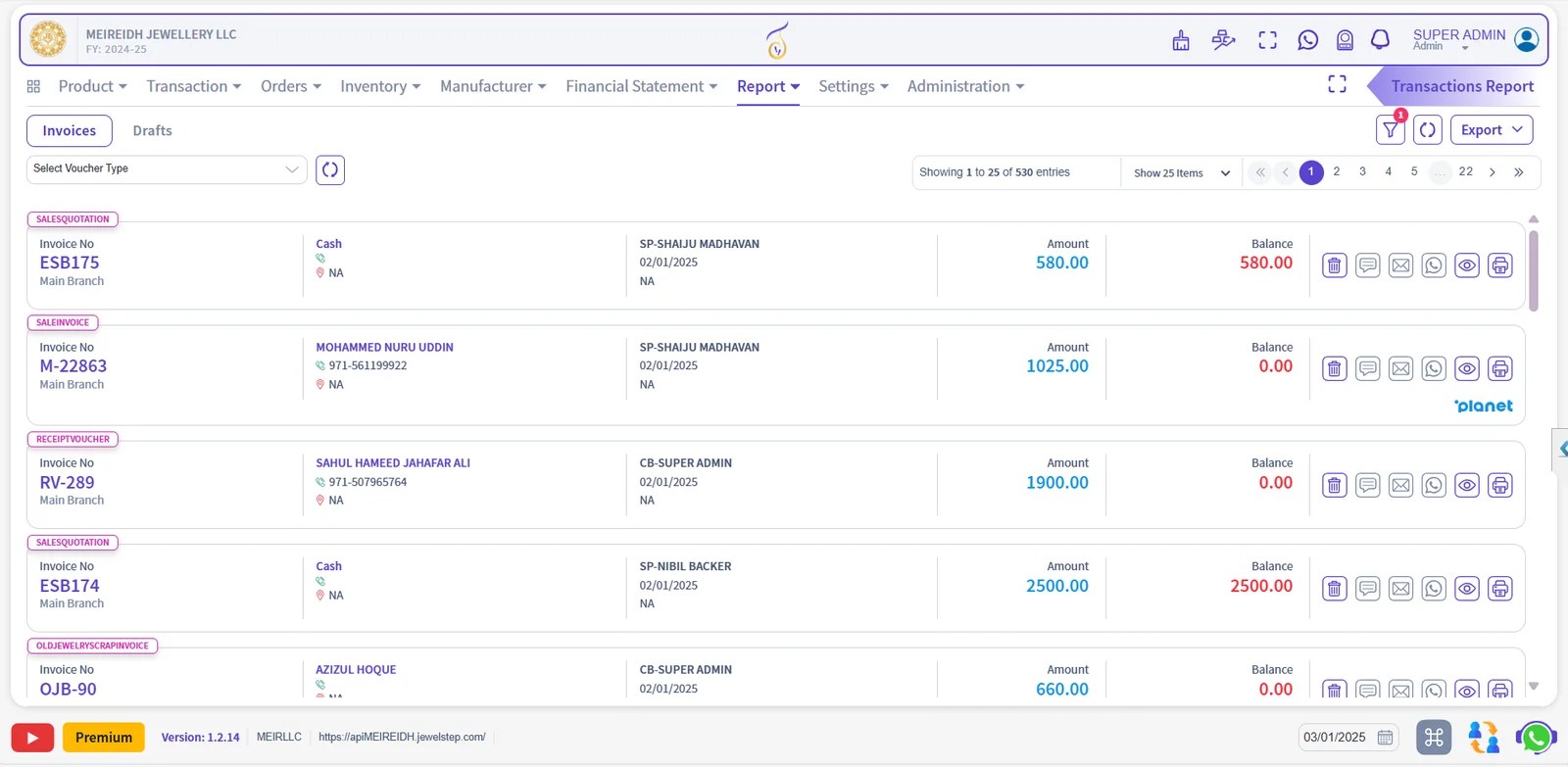1568x767 pixels.
Task: Click the YouTube icon in footer
Action: point(32,738)
